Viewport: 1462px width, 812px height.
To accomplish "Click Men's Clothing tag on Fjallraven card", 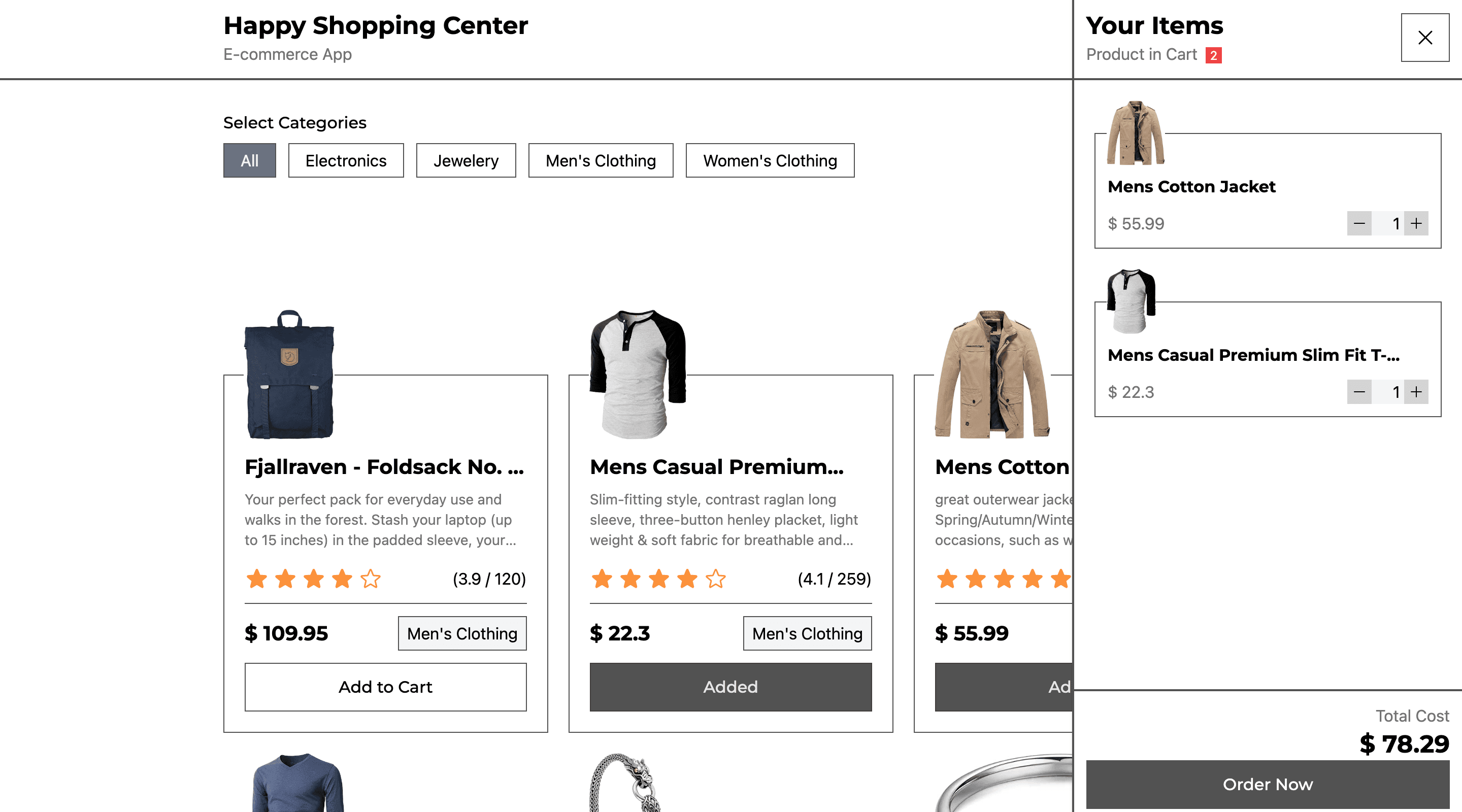I will [x=462, y=633].
